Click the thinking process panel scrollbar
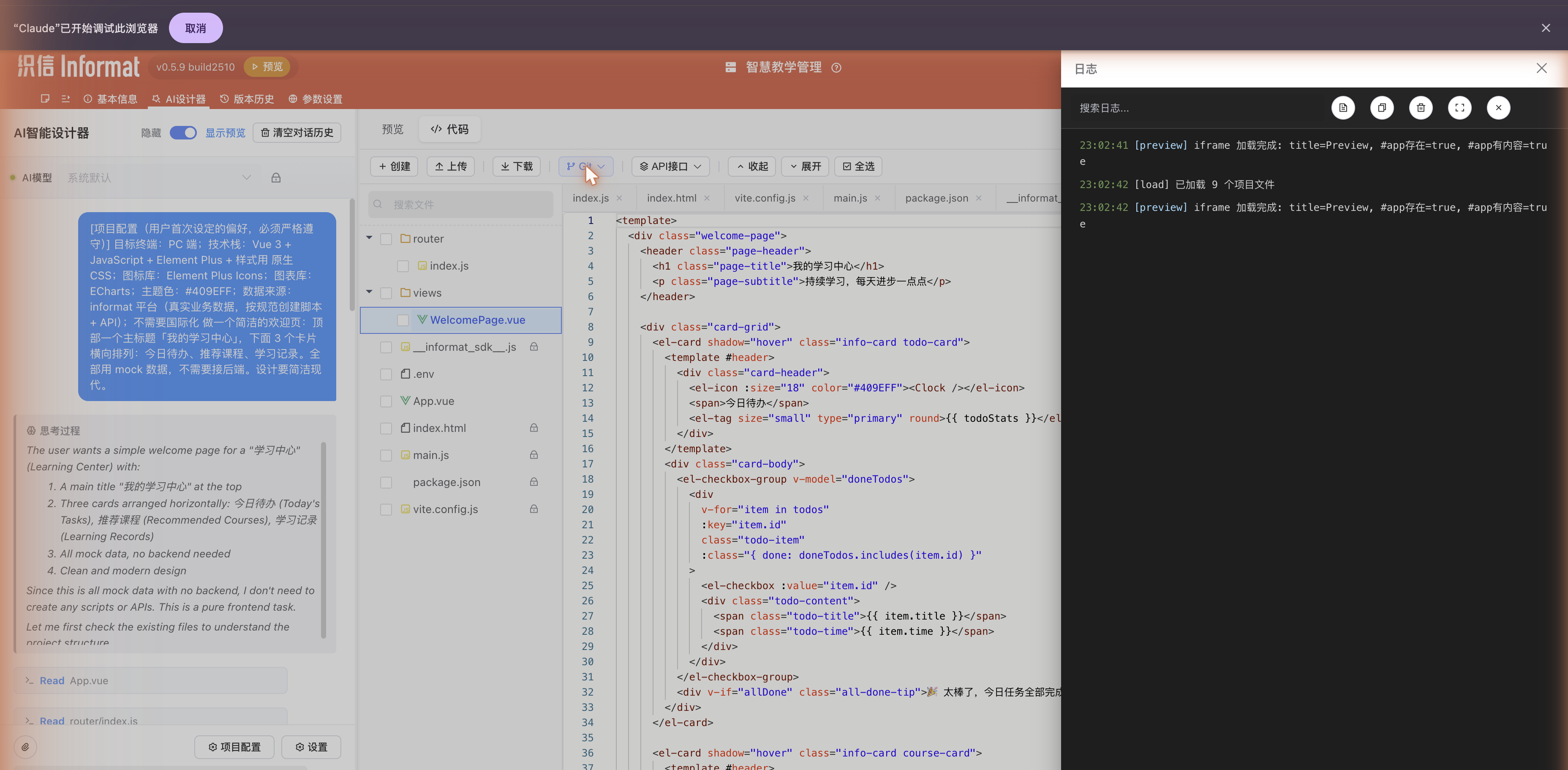This screenshot has height=770, width=1568. click(x=323, y=539)
